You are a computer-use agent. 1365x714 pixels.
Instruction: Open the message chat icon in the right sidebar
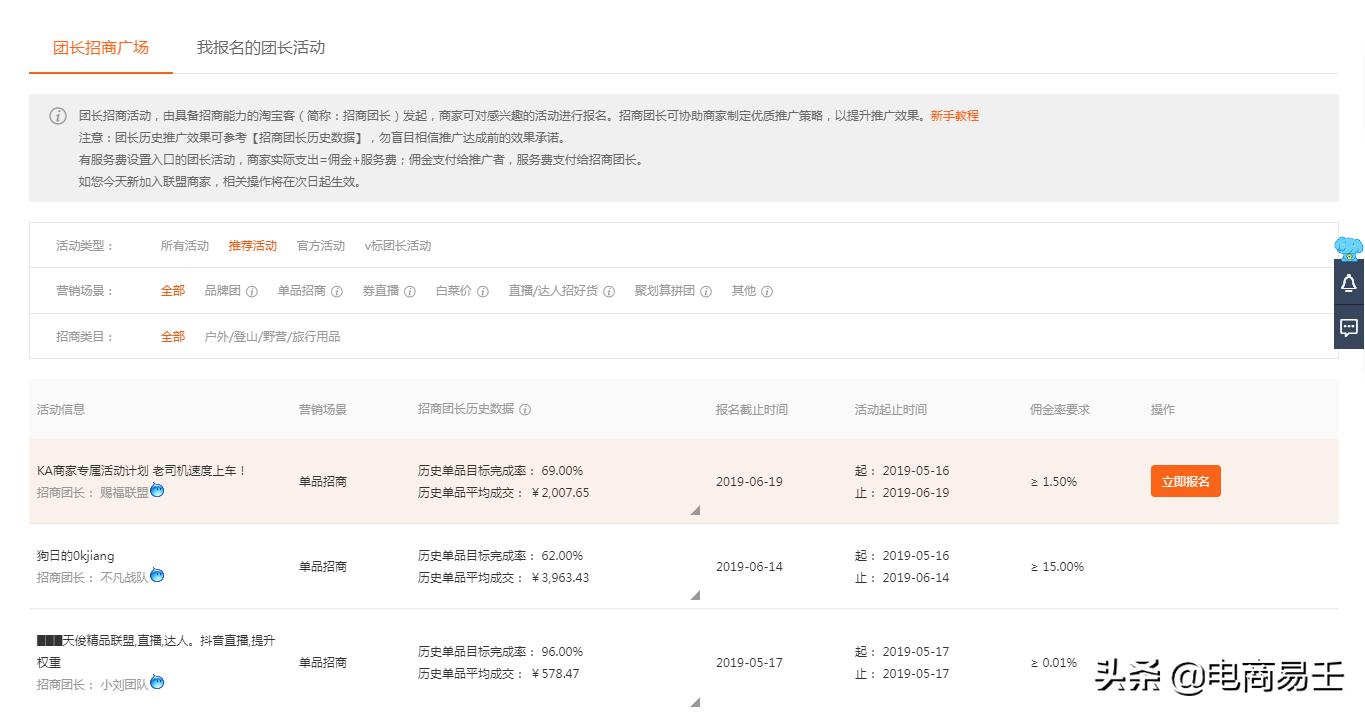click(x=1348, y=327)
